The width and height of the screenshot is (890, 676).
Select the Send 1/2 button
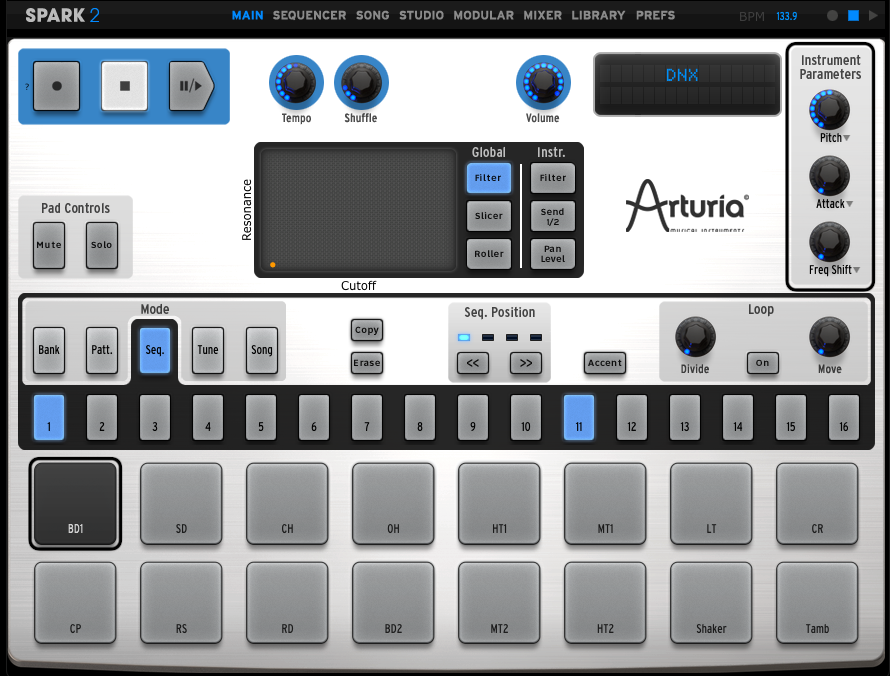[x=552, y=216]
